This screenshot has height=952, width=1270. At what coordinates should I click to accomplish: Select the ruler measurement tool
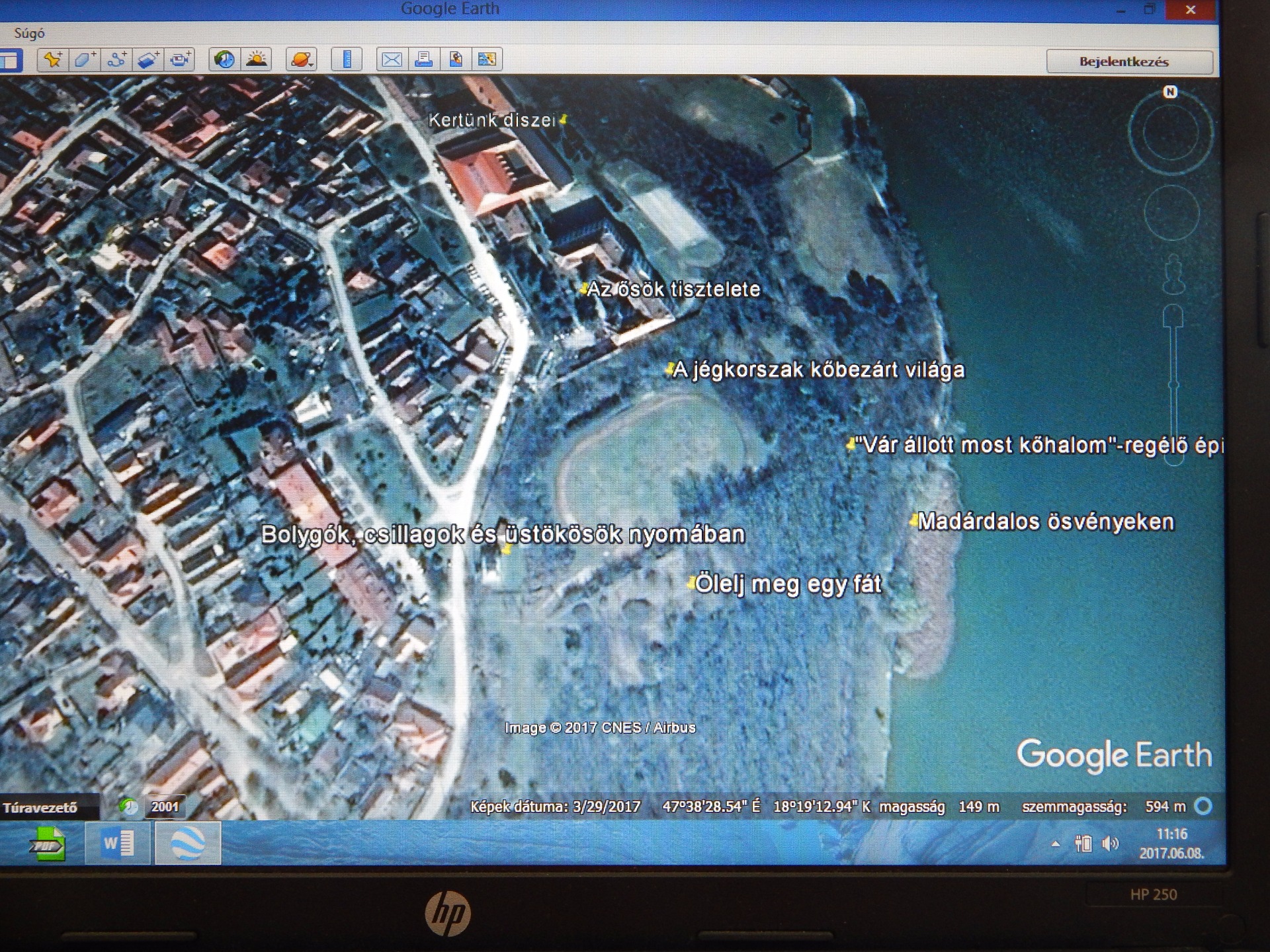pyautogui.click(x=347, y=60)
